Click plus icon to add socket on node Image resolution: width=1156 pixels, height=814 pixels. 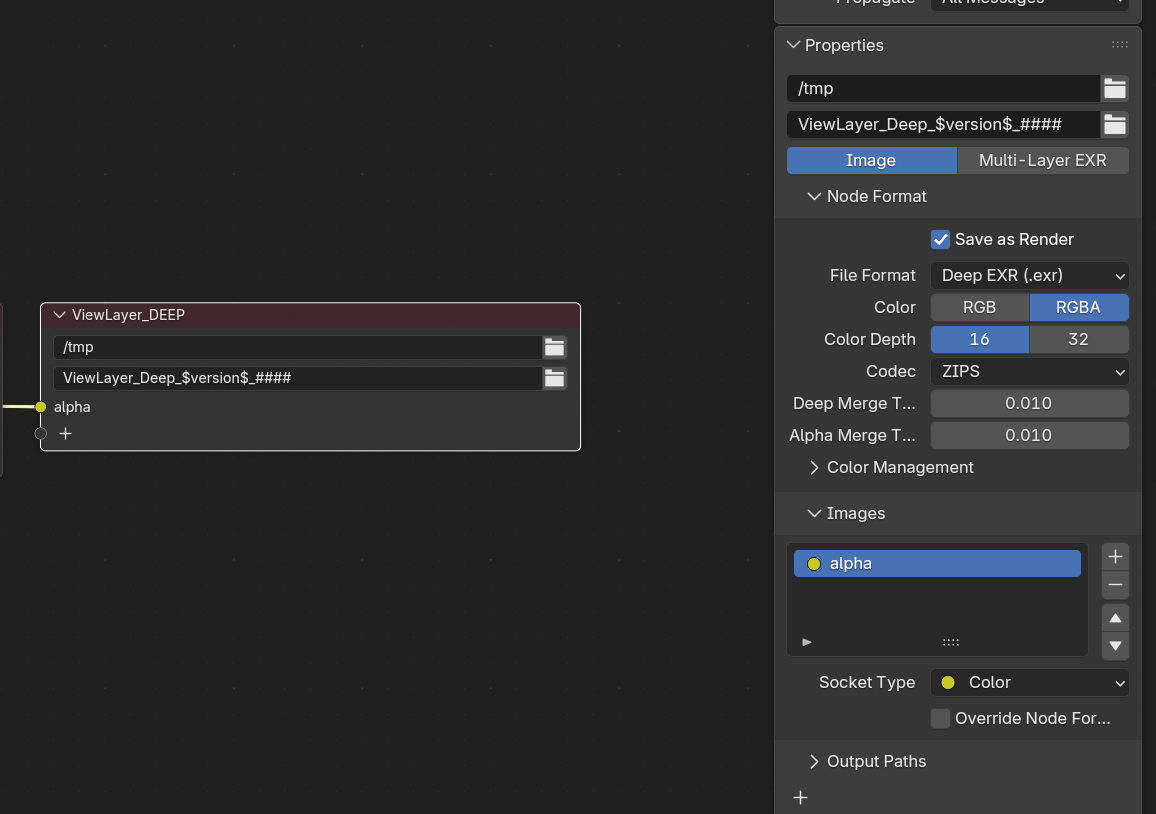tap(66, 434)
